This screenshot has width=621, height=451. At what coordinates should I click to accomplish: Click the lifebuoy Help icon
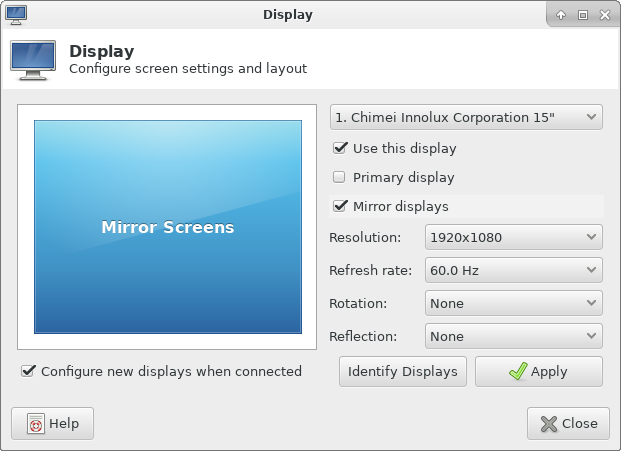[36, 424]
